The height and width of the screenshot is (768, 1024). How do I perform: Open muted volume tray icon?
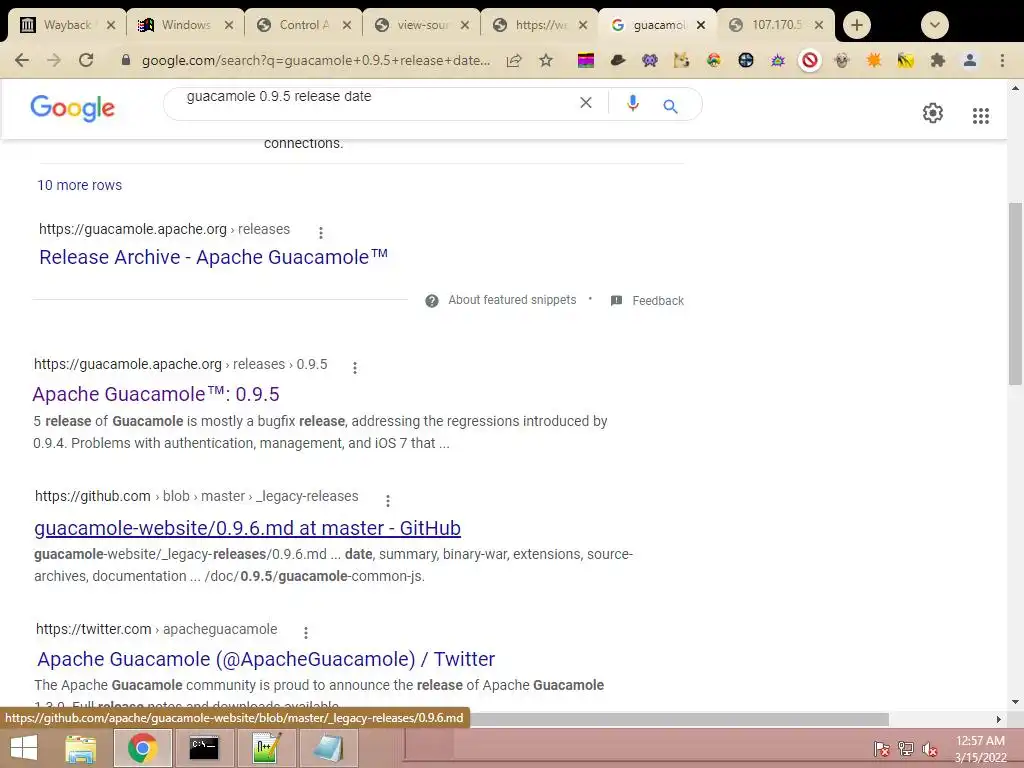click(x=930, y=749)
